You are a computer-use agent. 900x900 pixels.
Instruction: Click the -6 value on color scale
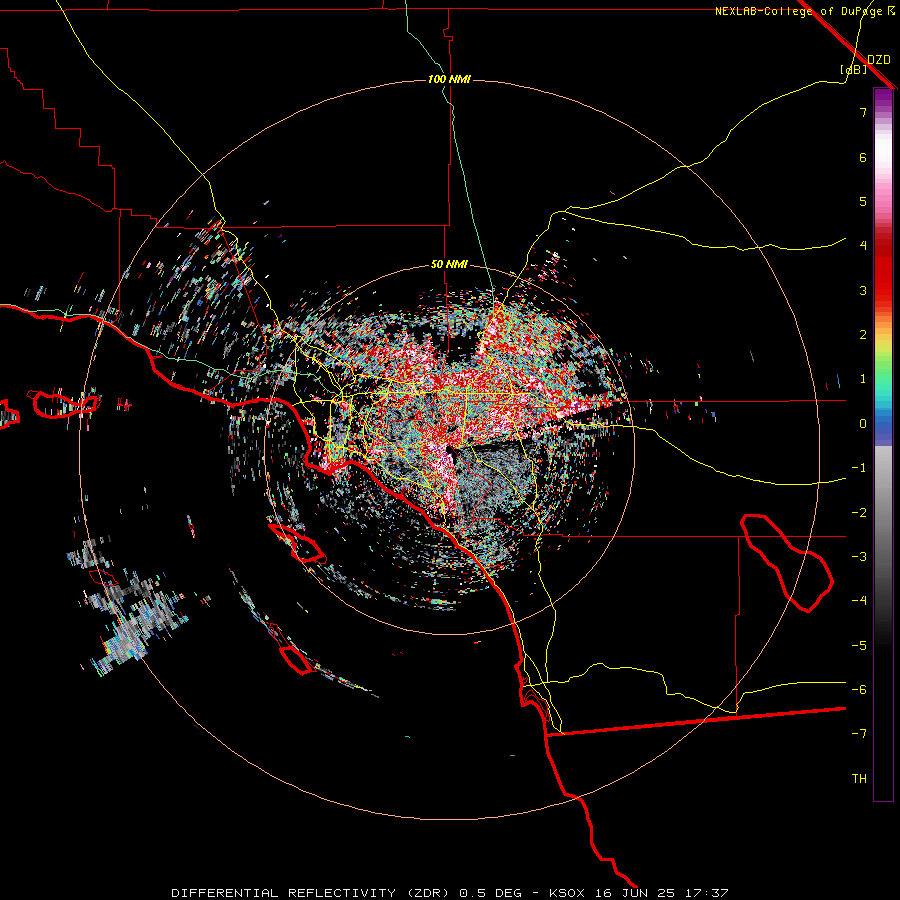click(x=859, y=690)
